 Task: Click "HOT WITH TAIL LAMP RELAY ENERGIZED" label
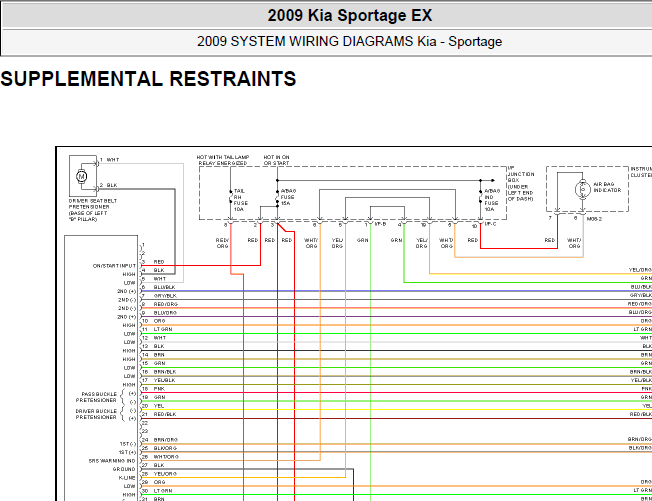point(222,160)
